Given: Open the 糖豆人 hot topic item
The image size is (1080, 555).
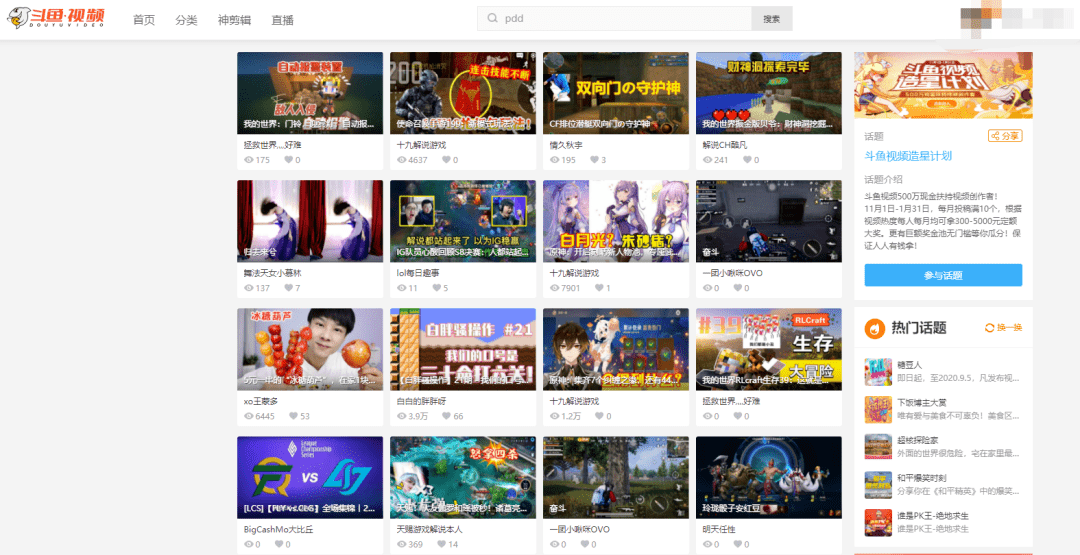Looking at the screenshot, I should pos(942,371).
